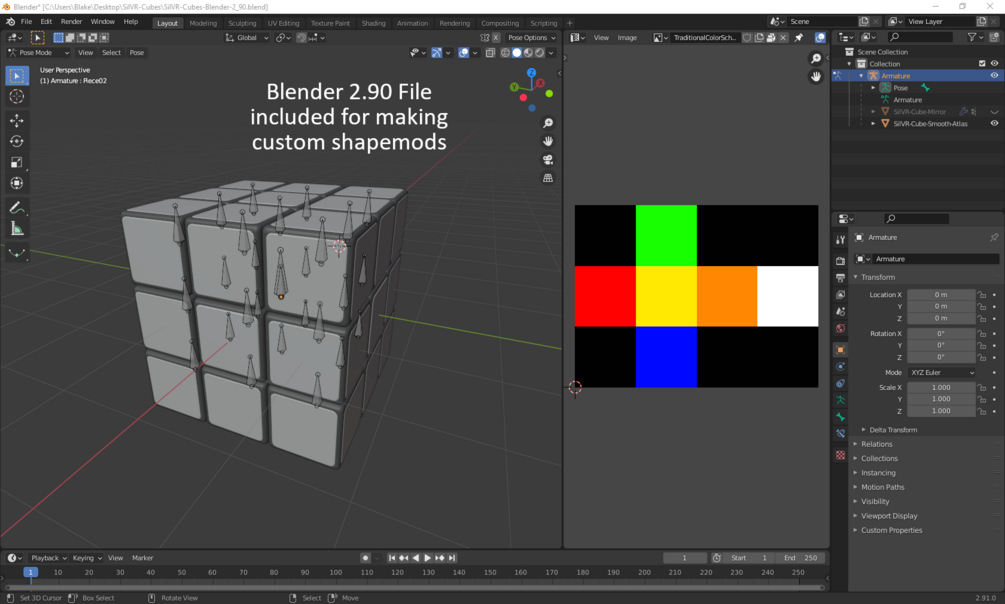Open the Object properties tab
Image resolution: width=1005 pixels, height=604 pixels.
[840, 349]
